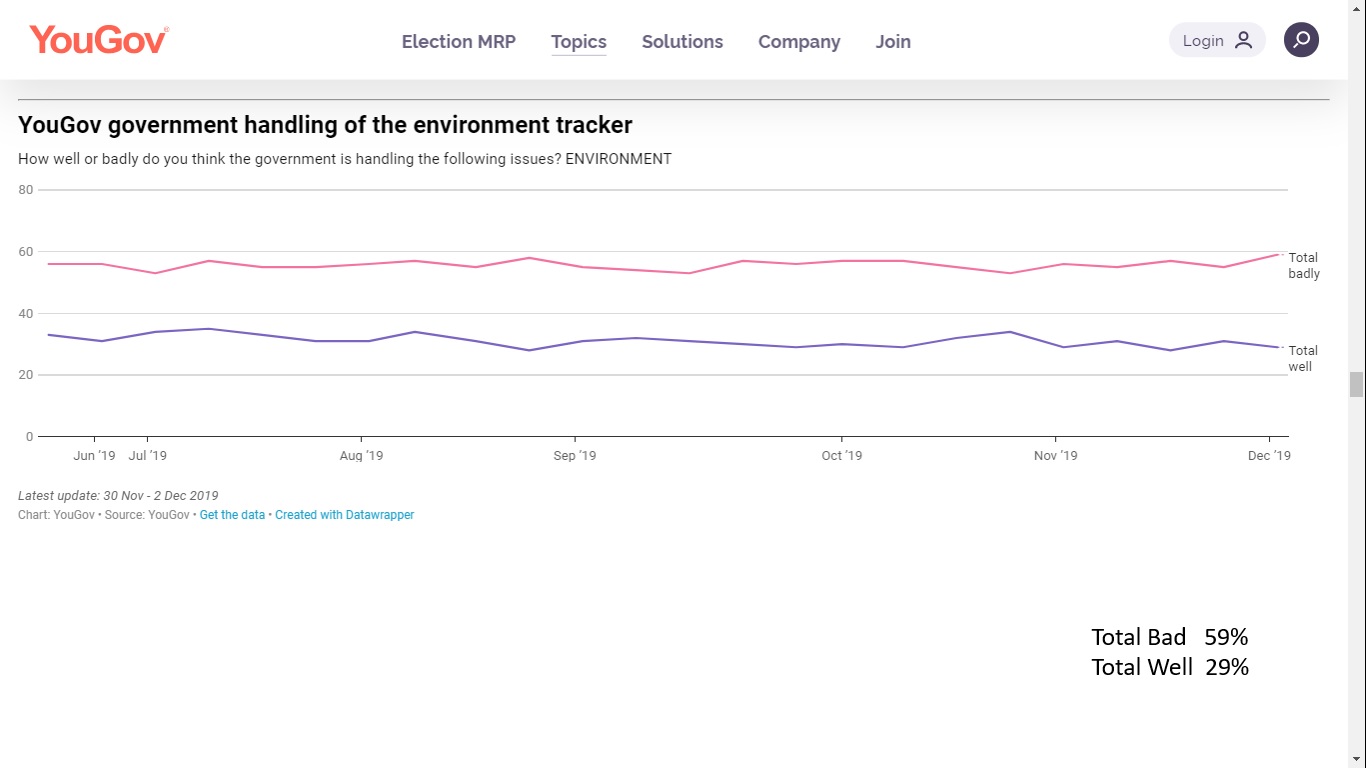This screenshot has height=768, width=1366.
Task: Click the 60 y-axis value
Action: click(26, 252)
